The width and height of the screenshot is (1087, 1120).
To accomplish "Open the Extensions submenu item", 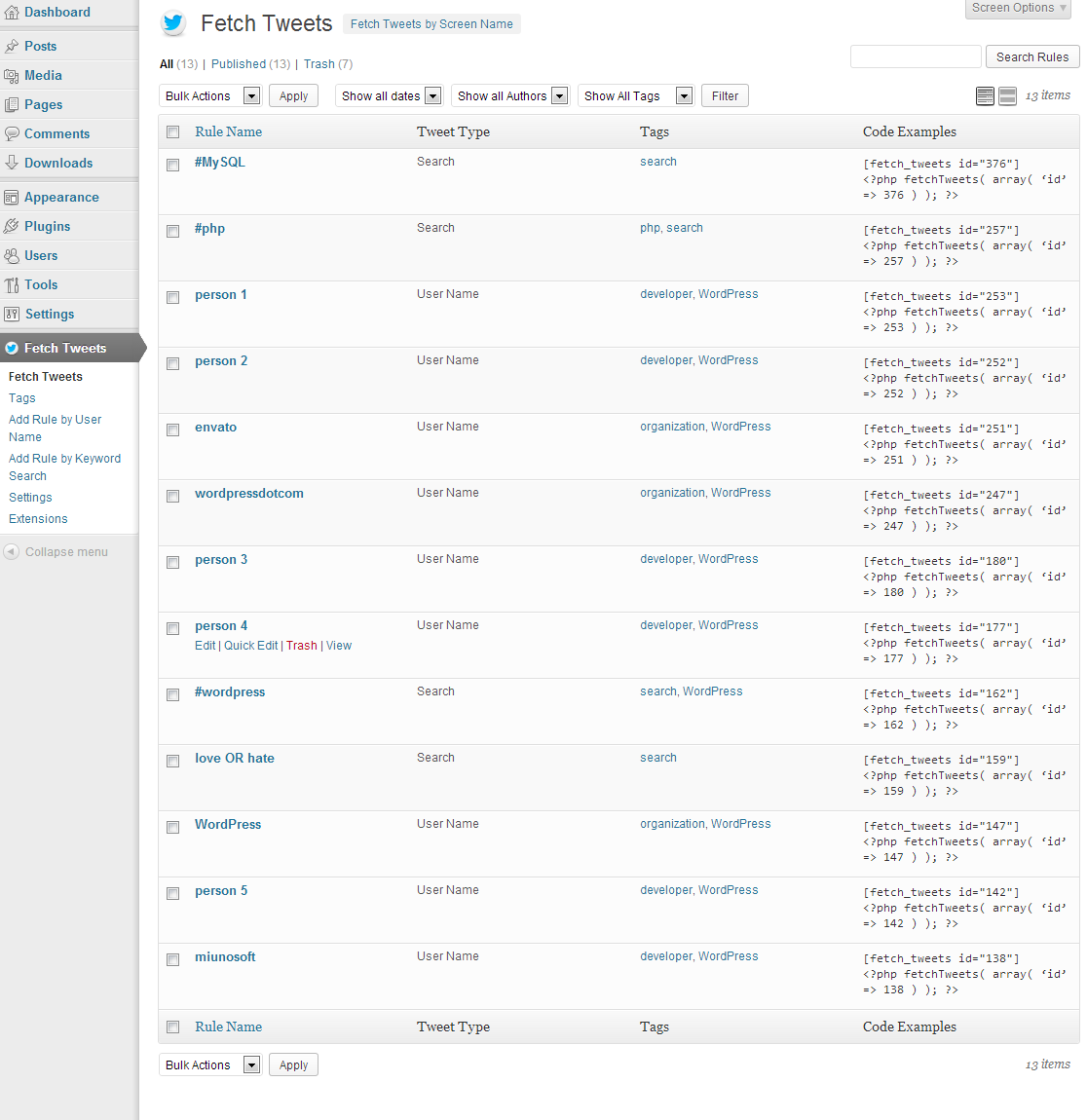I will point(38,519).
